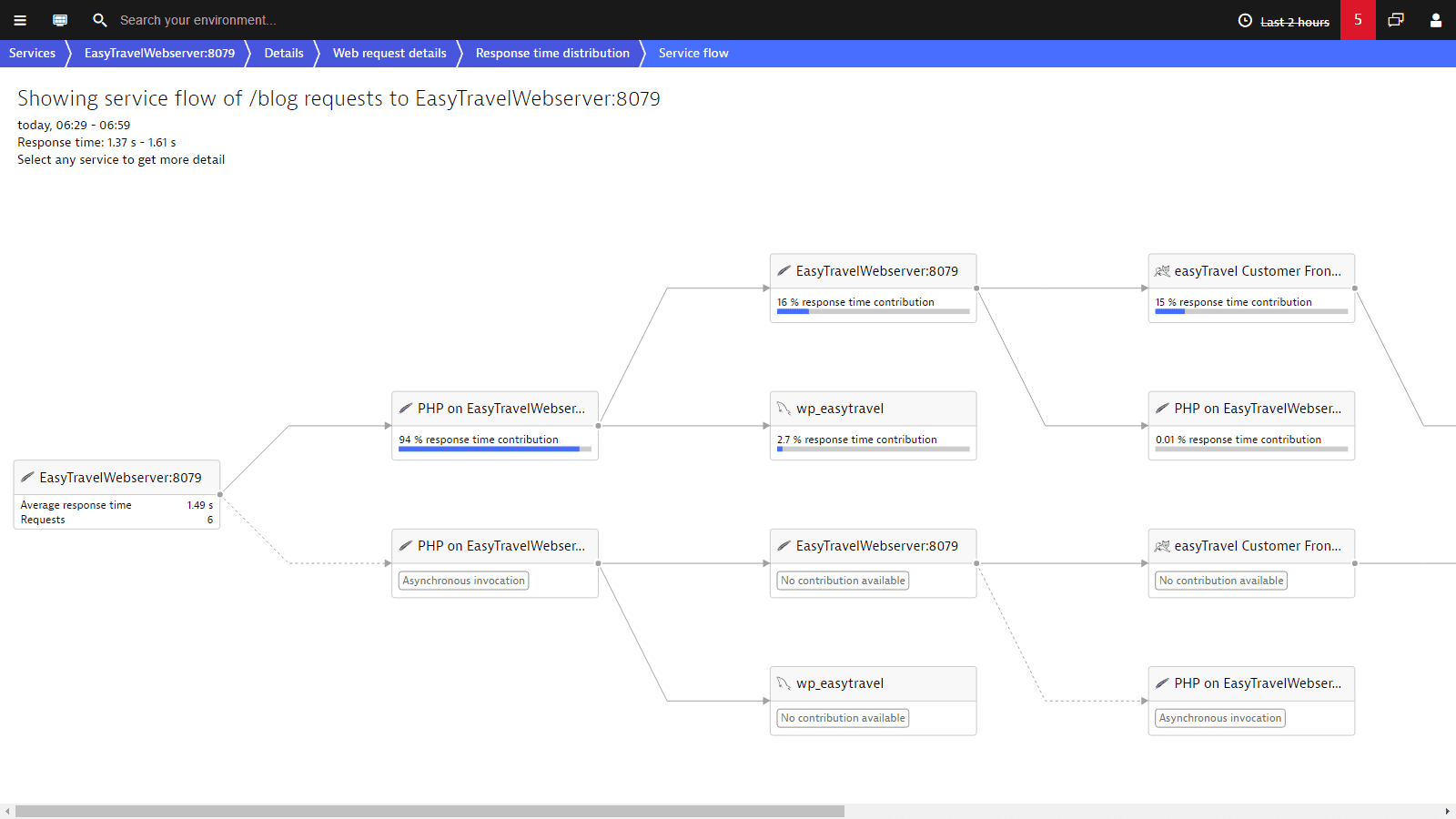Open the multi-window dashboards icon
Screen dimensions: 1456x819
(x=1396, y=20)
